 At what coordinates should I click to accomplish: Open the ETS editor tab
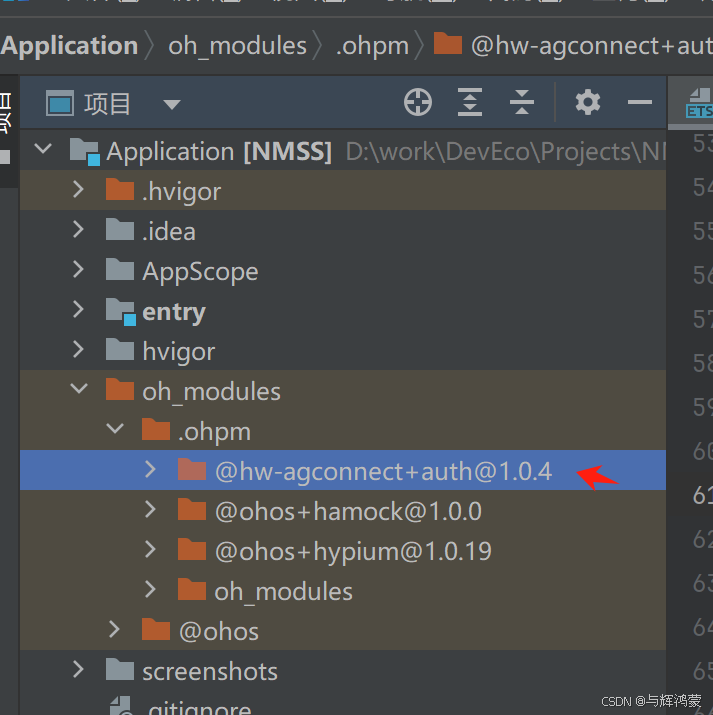click(x=691, y=103)
